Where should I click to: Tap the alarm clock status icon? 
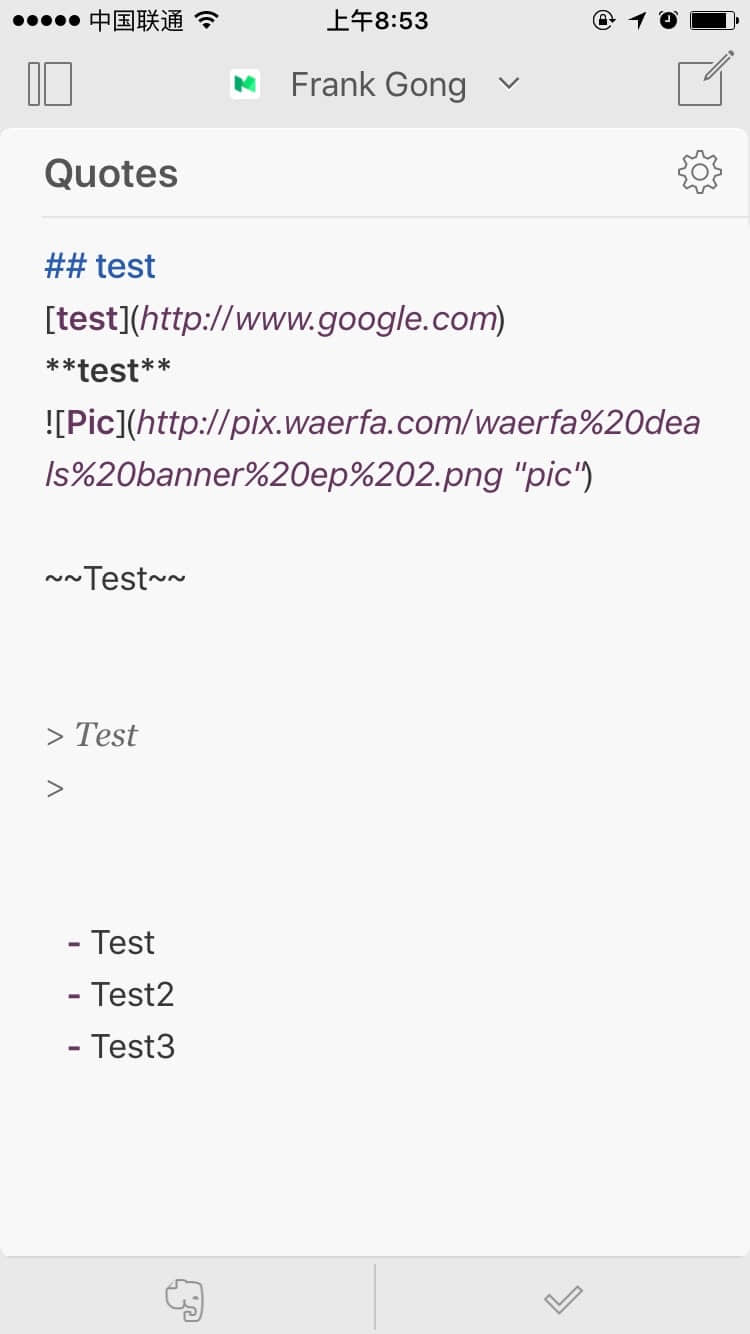(x=668, y=20)
